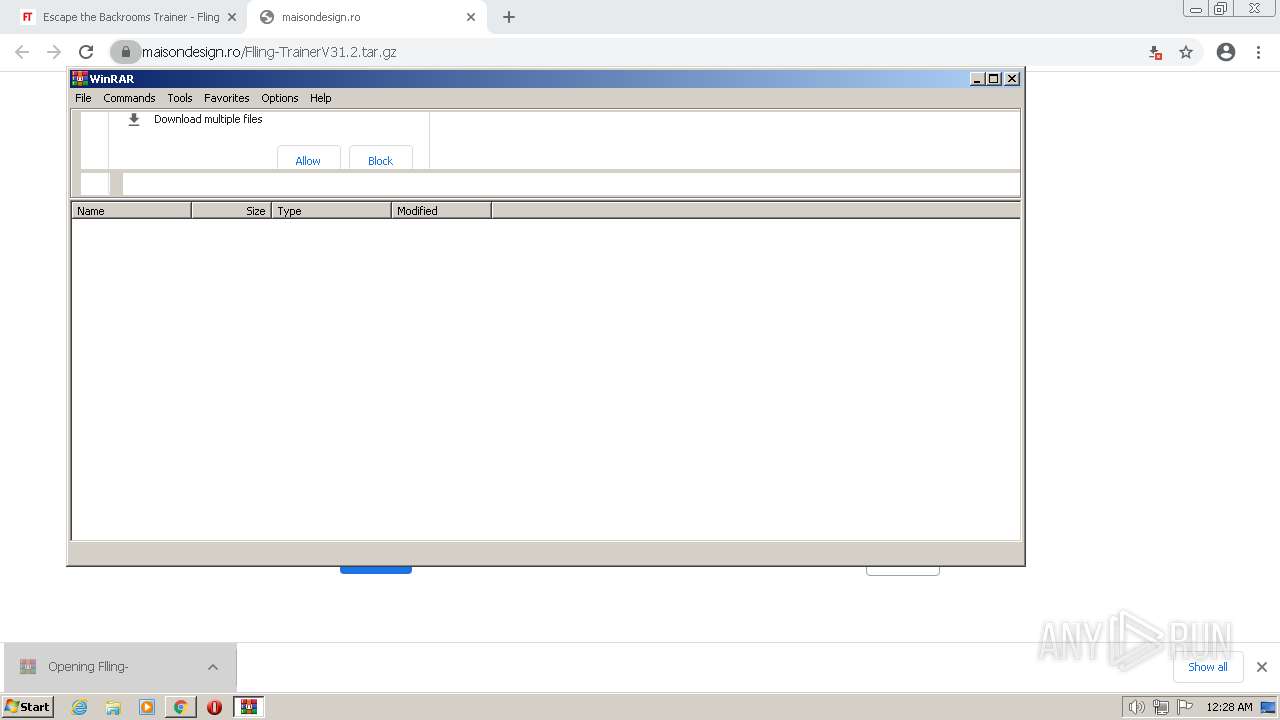The height and width of the screenshot is (720, 1280).
Task: Open Windows Media Player from taskbar
Action: point(147,707)
